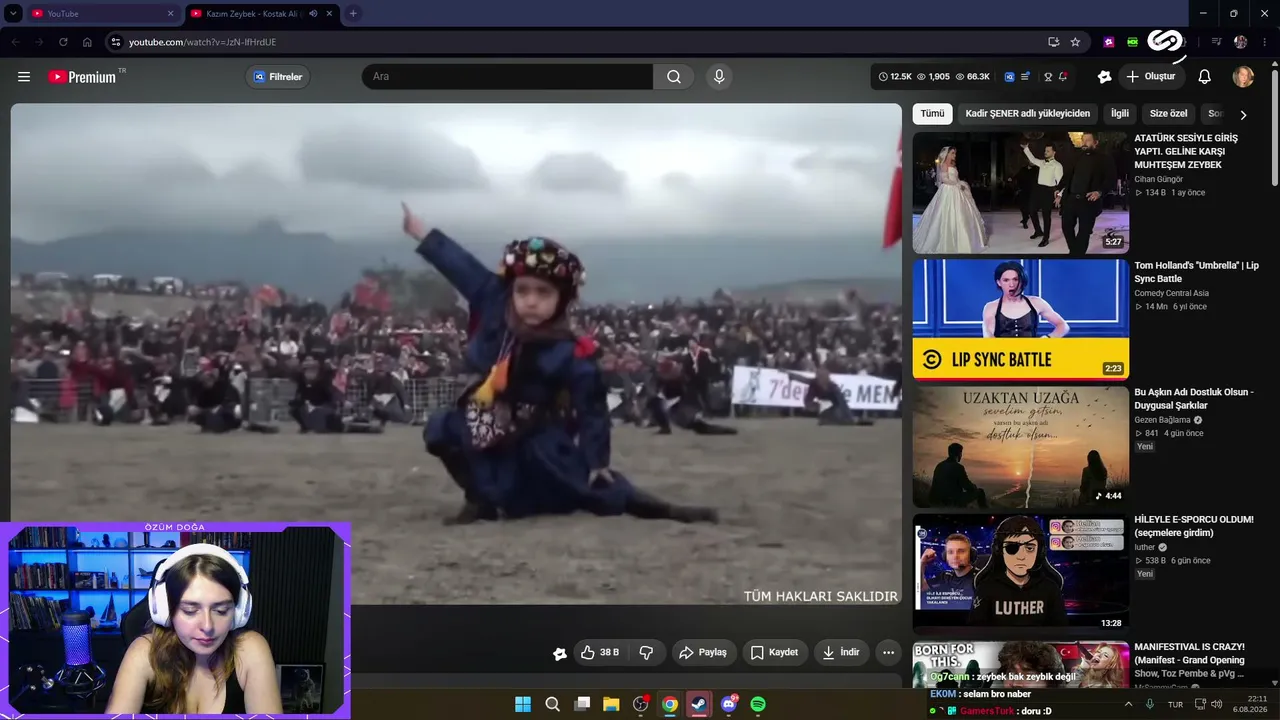The height and width of the screenshot is (720, 1280).
Task: Click the Filtreler button
Action: tap(278, 77)
